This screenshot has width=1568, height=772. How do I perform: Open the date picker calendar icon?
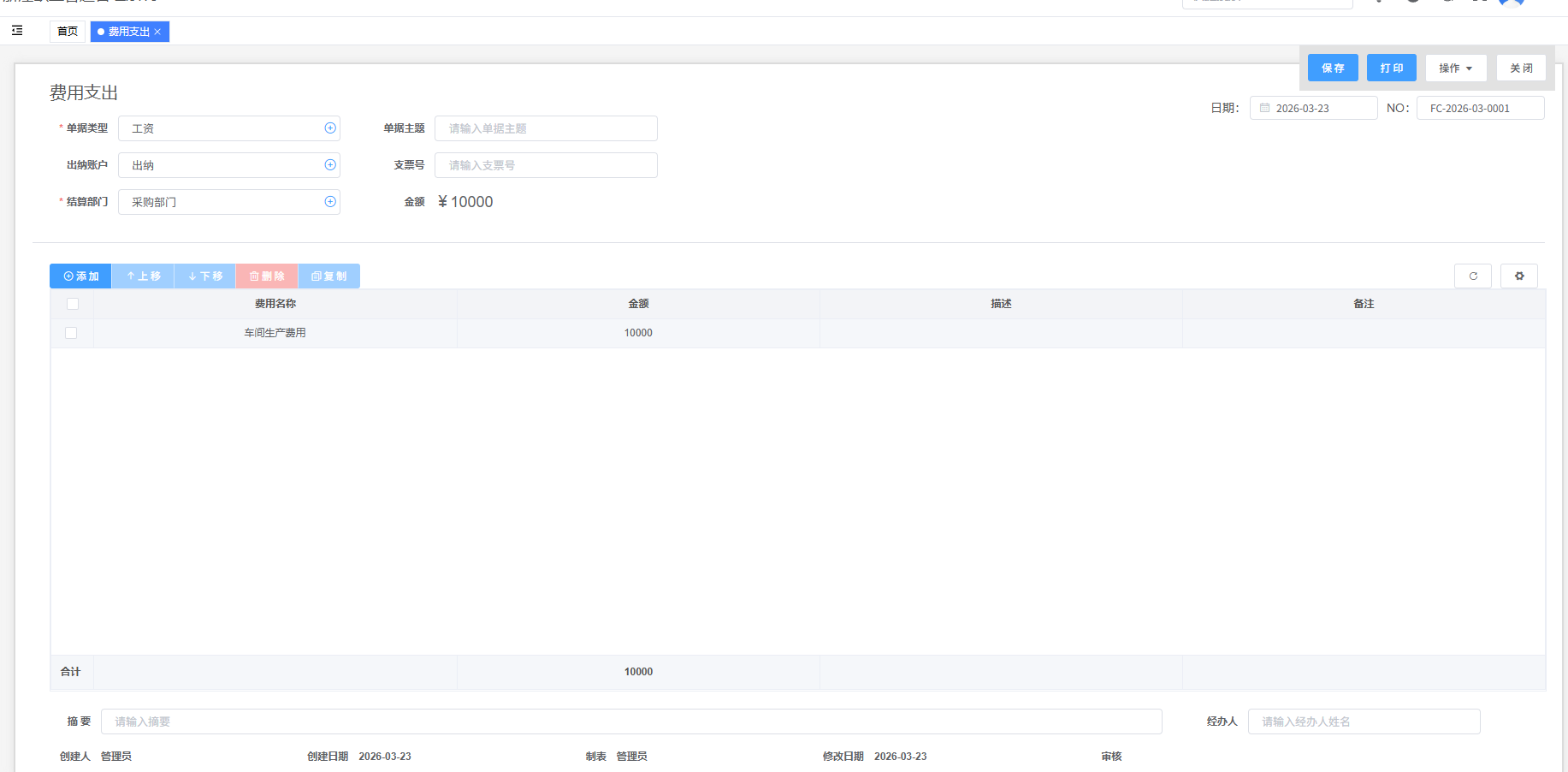coord(1264,109)
